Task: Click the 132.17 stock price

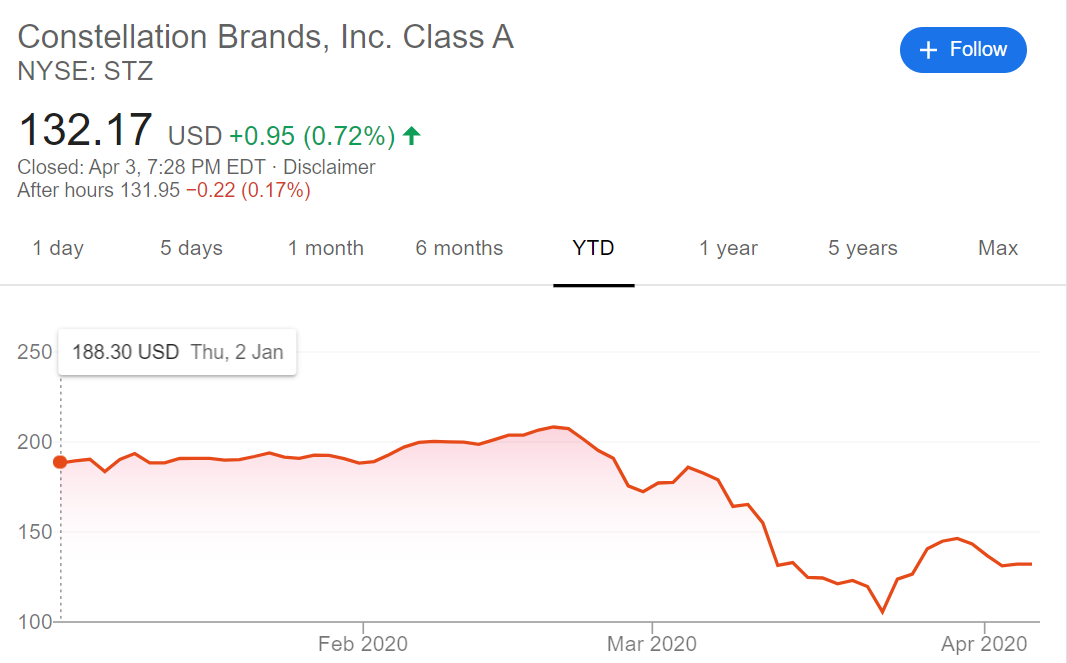Action: 85,130
